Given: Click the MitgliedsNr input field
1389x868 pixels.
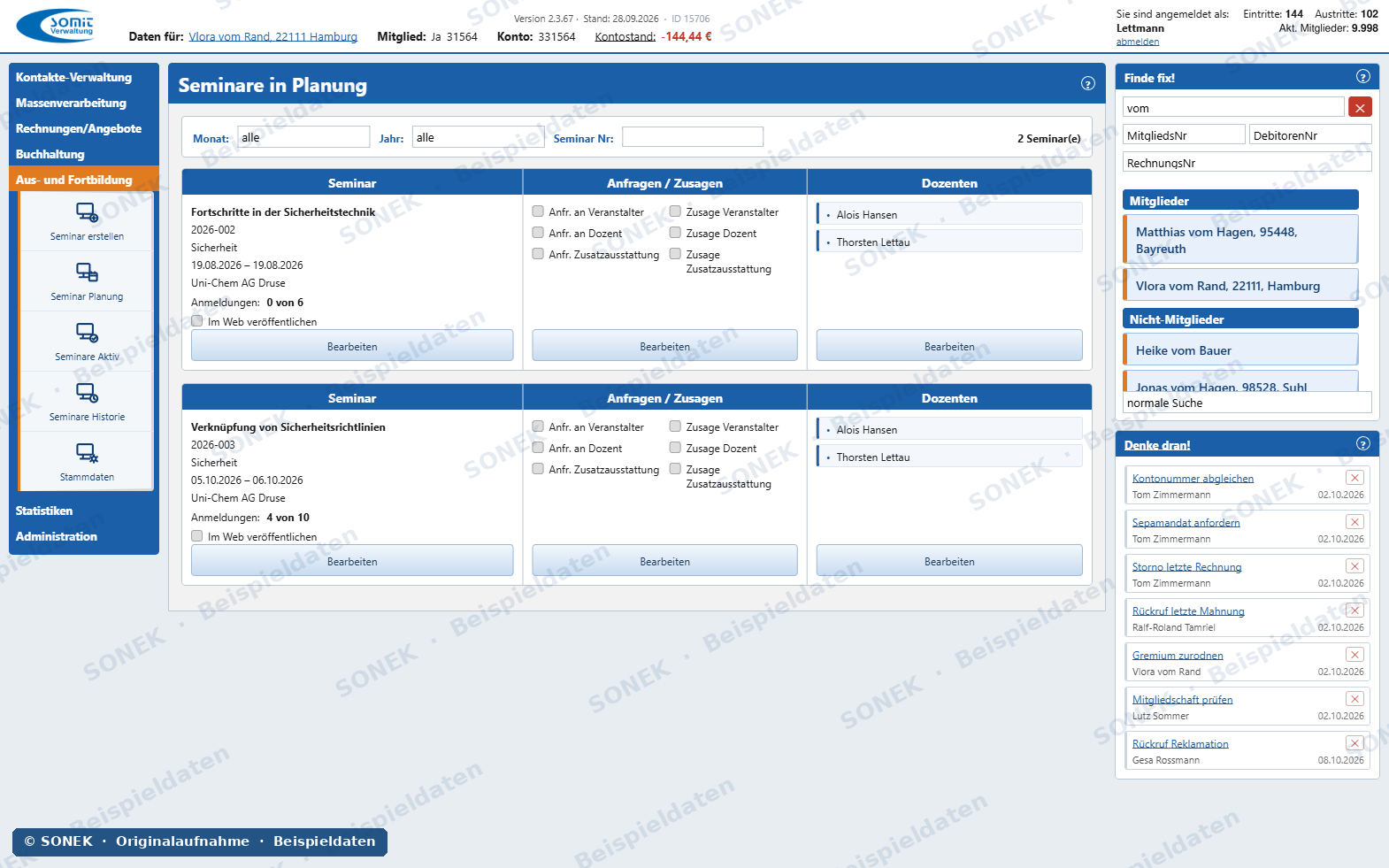Looking at the screenshot, I should point(1184,134).
